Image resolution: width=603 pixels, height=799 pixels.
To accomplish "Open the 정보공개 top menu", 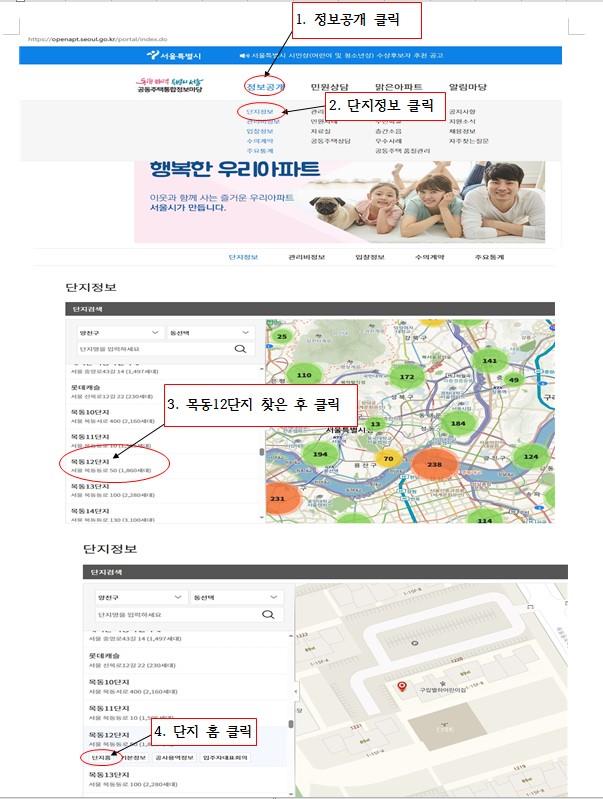I will coord(265,87).
